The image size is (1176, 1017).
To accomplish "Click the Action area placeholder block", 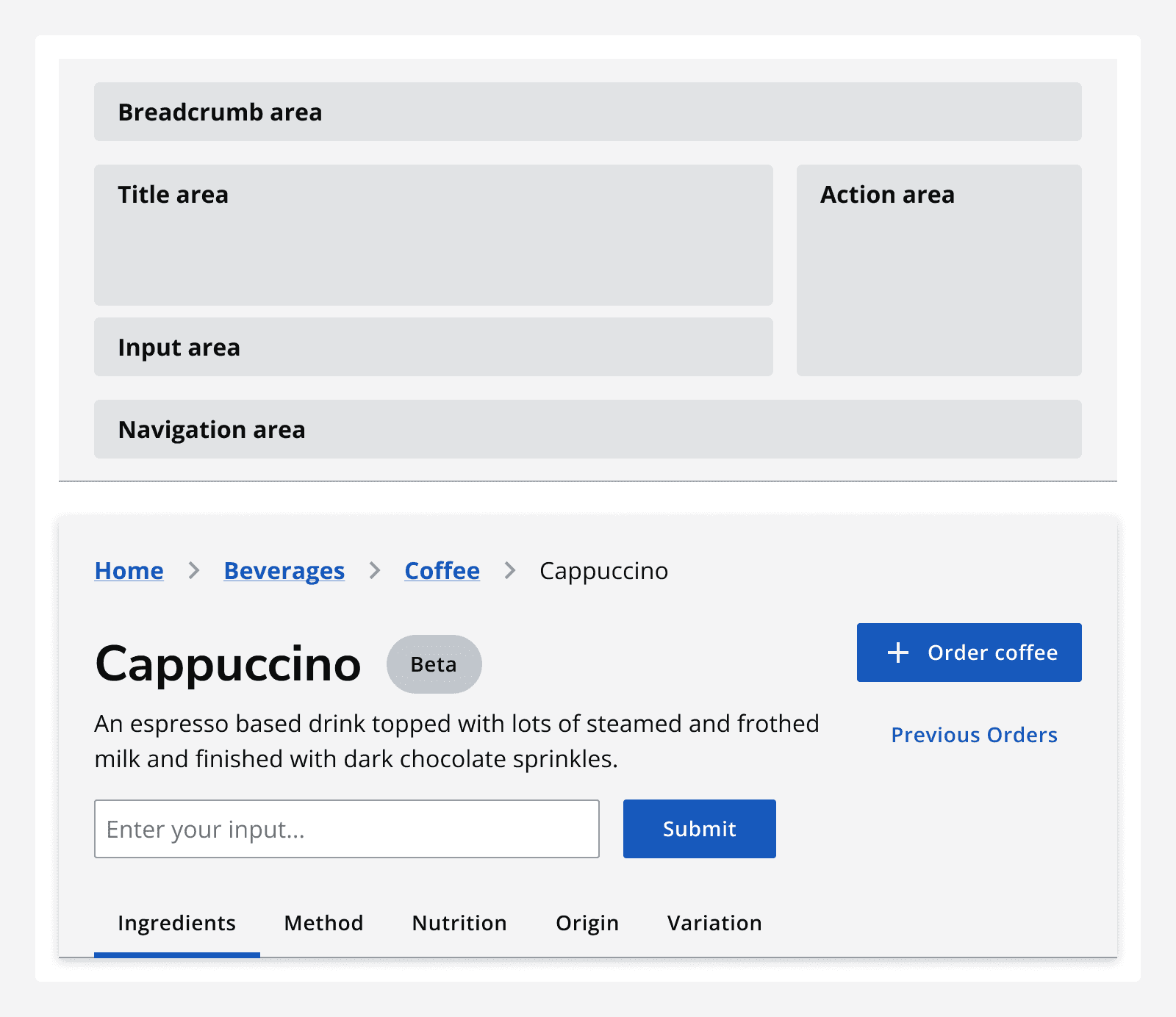I will [939, 270].
